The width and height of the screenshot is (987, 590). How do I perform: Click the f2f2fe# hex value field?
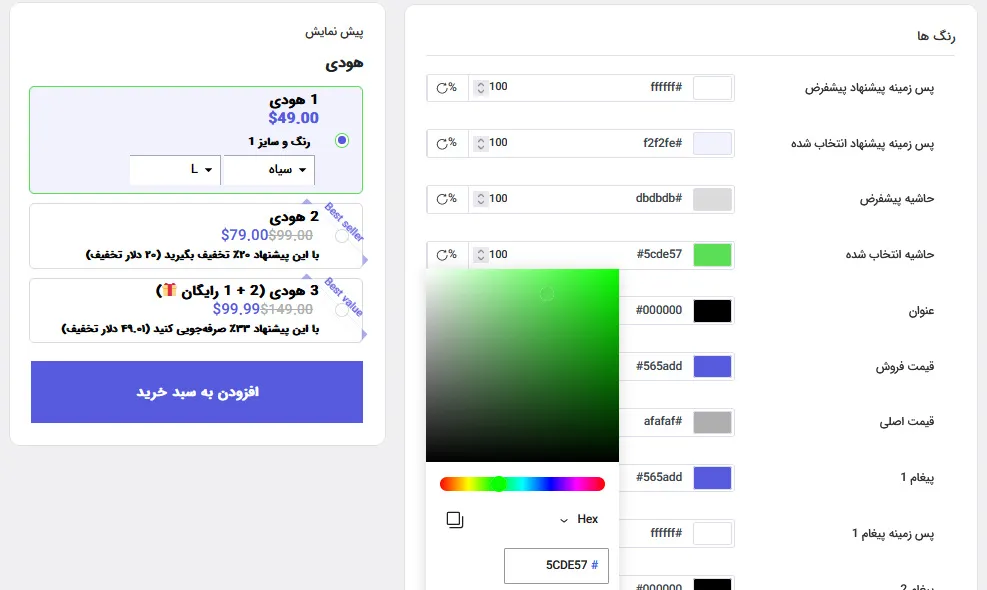click(662, 143)
